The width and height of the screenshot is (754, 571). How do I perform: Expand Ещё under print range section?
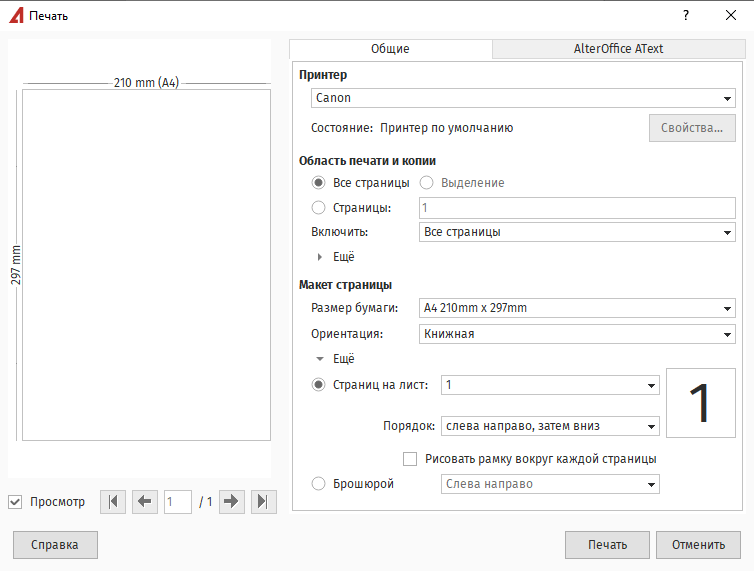[336, 257]
